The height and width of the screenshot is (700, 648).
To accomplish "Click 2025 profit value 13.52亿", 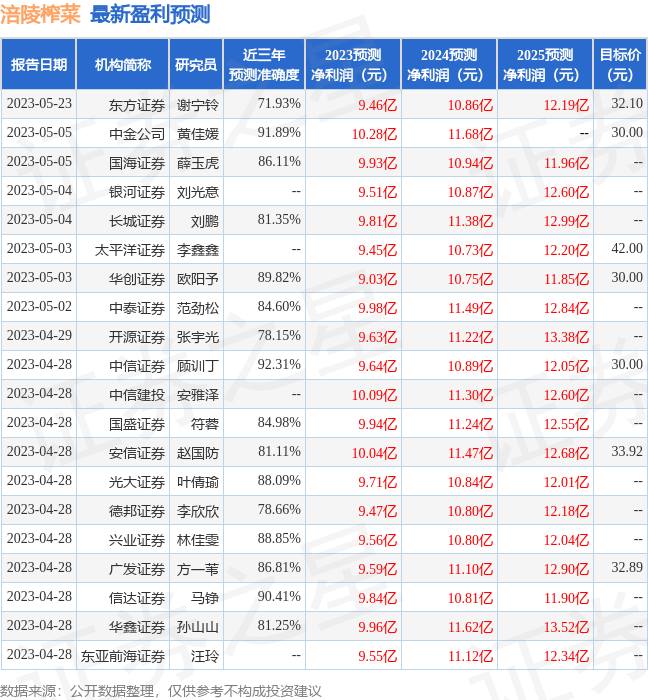I will click(566, 627).
